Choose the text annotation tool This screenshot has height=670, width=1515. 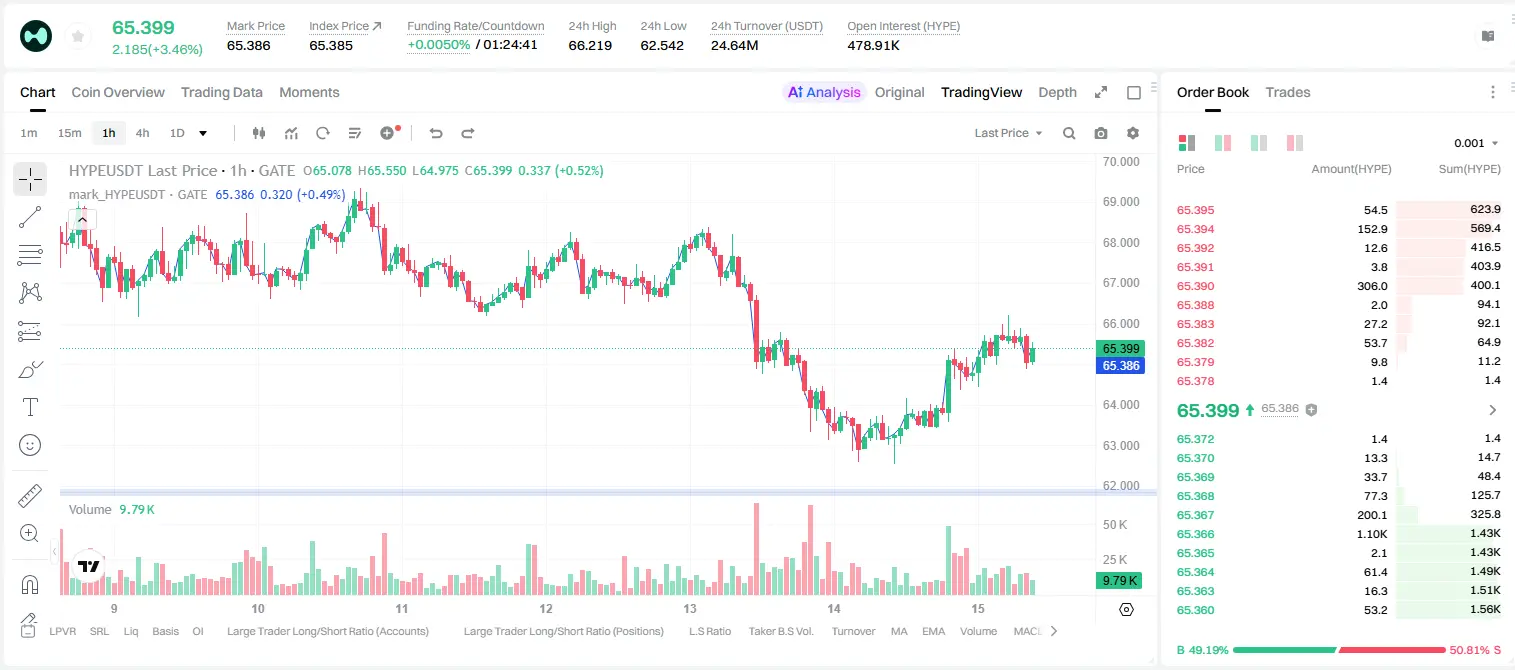pyautogui.click(x=30, y=407)
